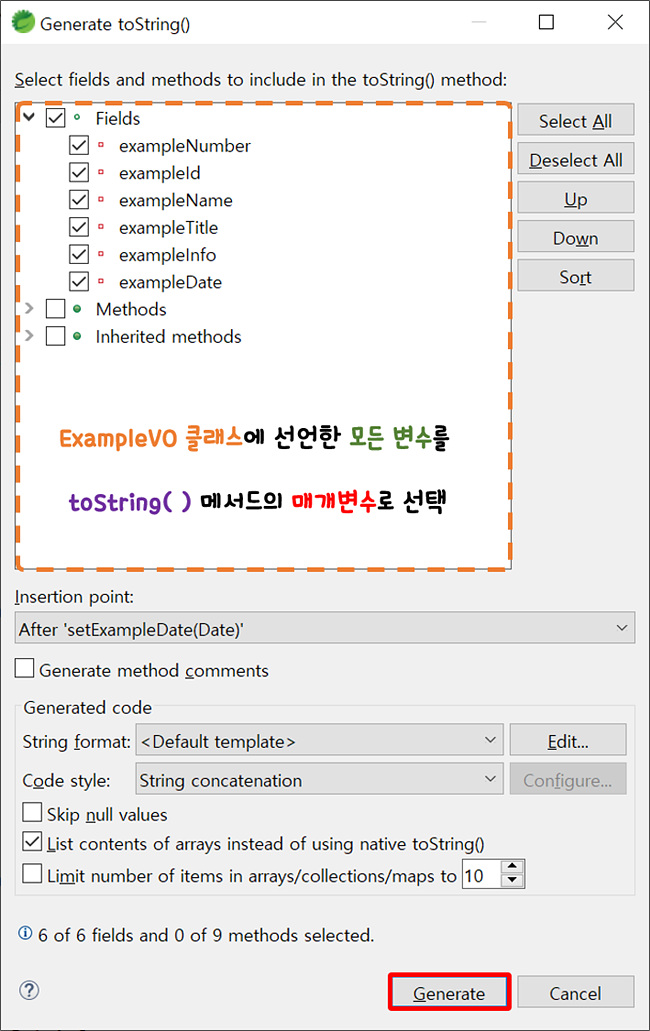This screenshot has height=1031, width=650.
Task: Expand the Inherited methods tree node
Action: pos(29,336)
